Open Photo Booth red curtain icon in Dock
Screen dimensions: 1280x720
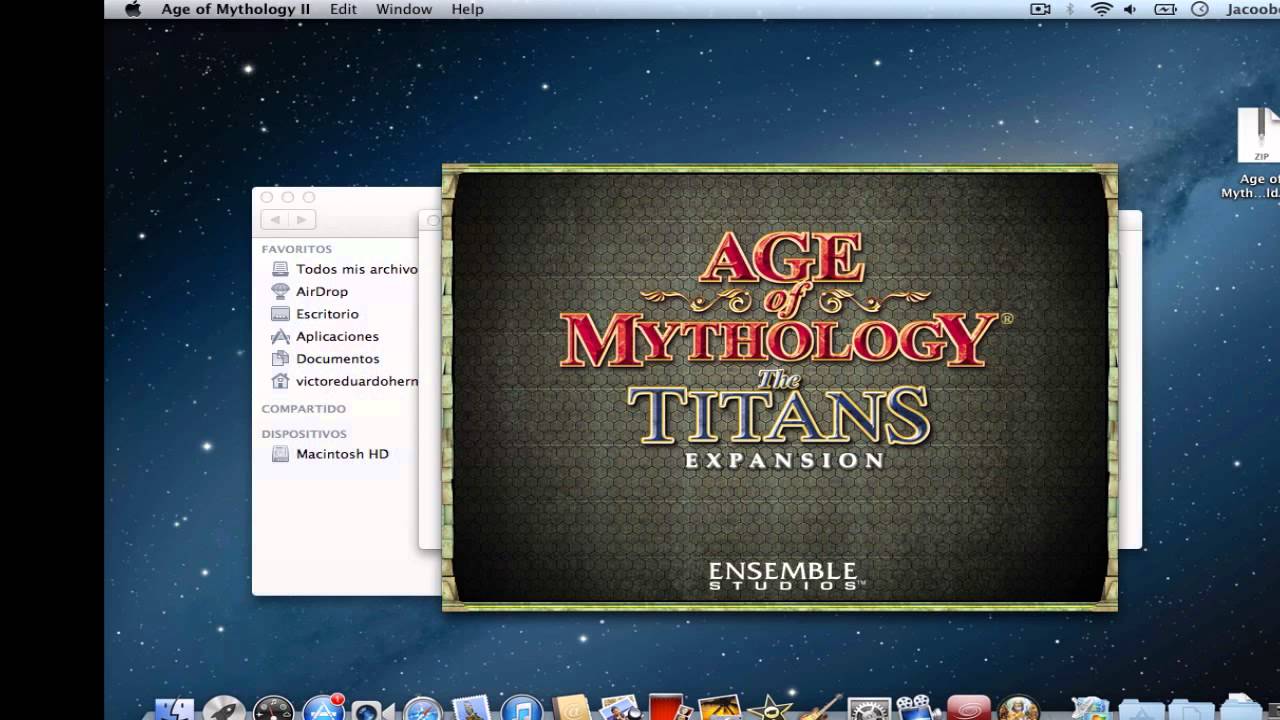tap(668, 708)
